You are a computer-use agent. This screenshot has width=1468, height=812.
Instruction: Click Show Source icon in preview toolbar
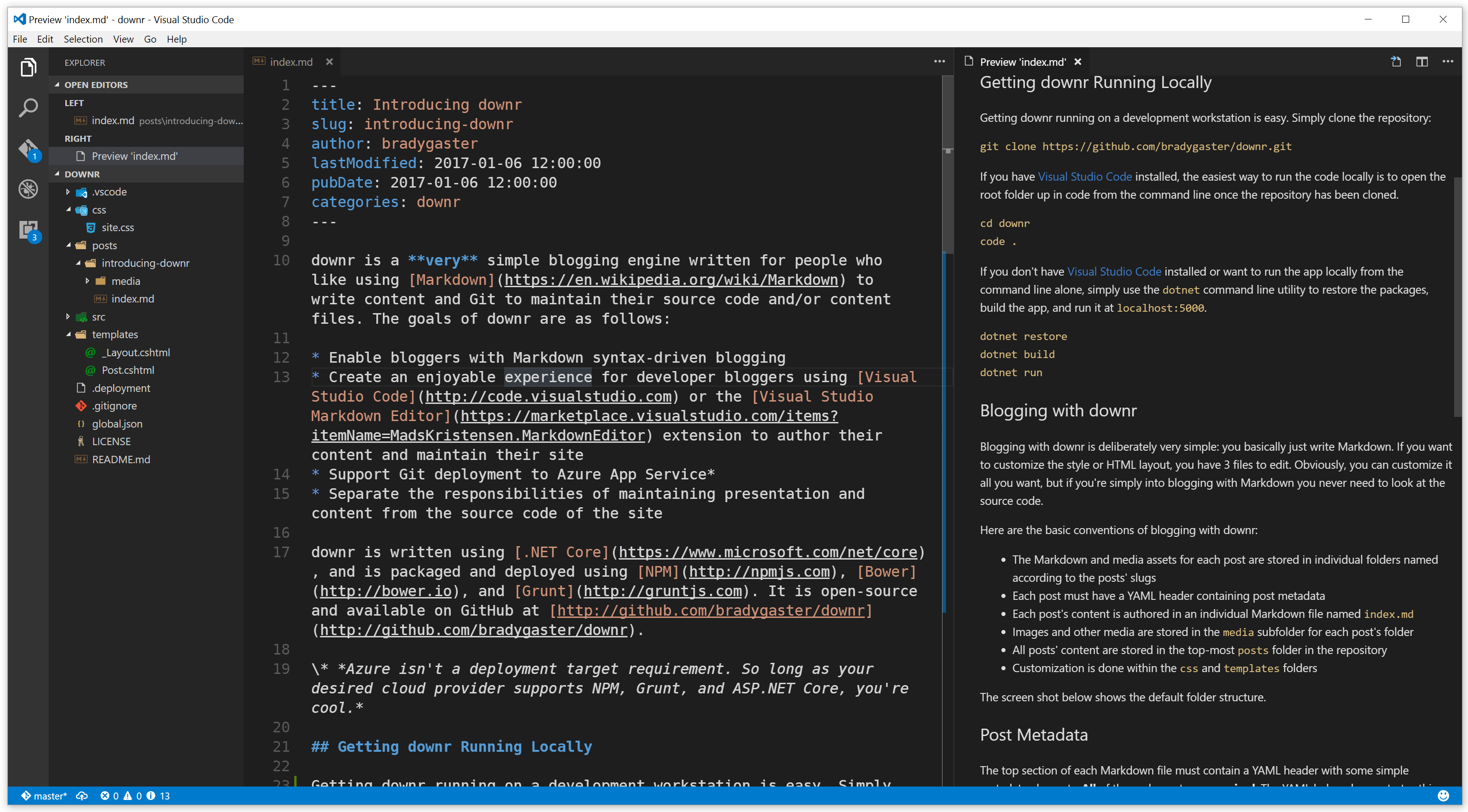(x=1396, y=62)
